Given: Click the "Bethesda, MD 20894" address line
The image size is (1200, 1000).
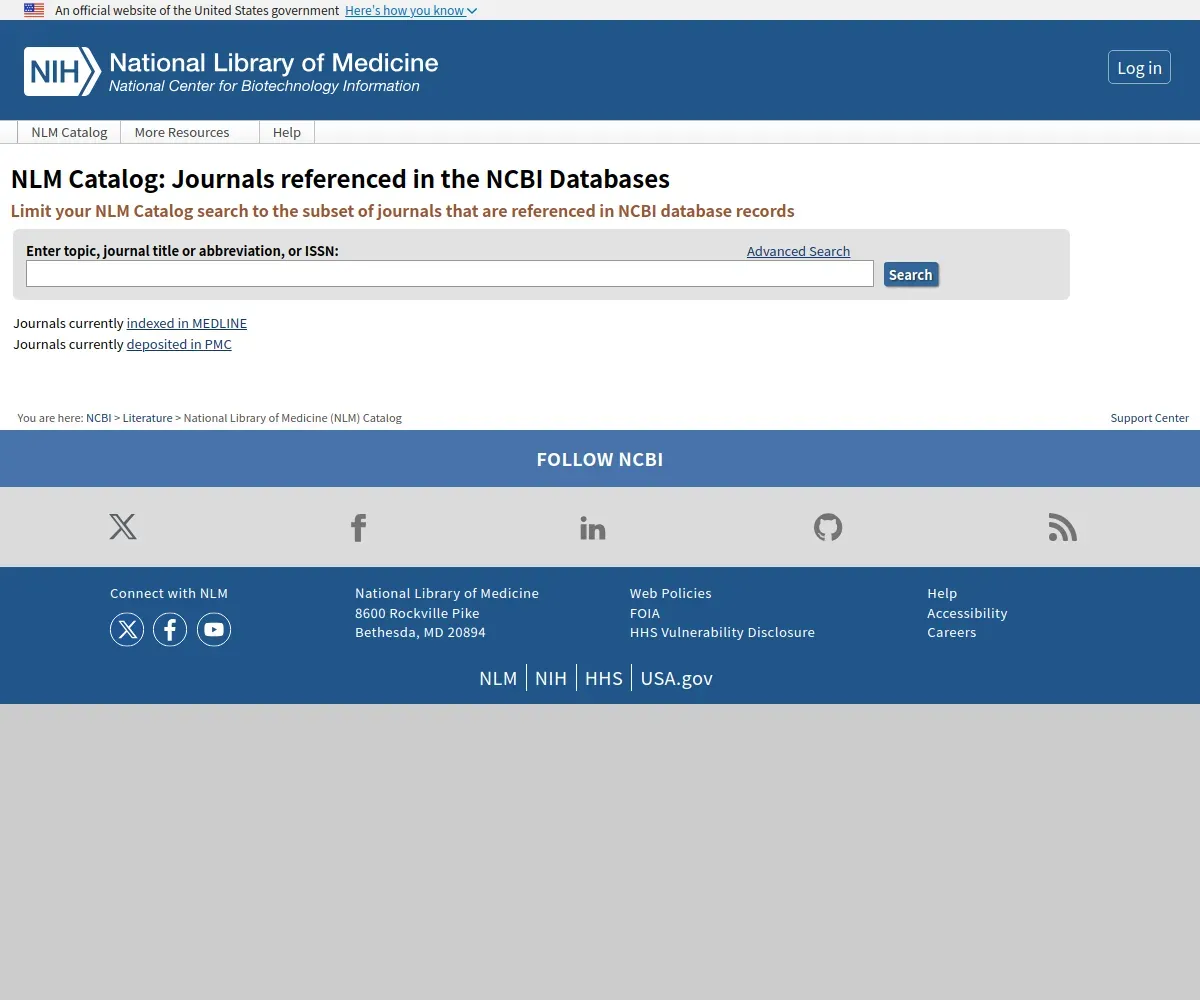Looking at the screenshot, I should (x=420, y=632).
